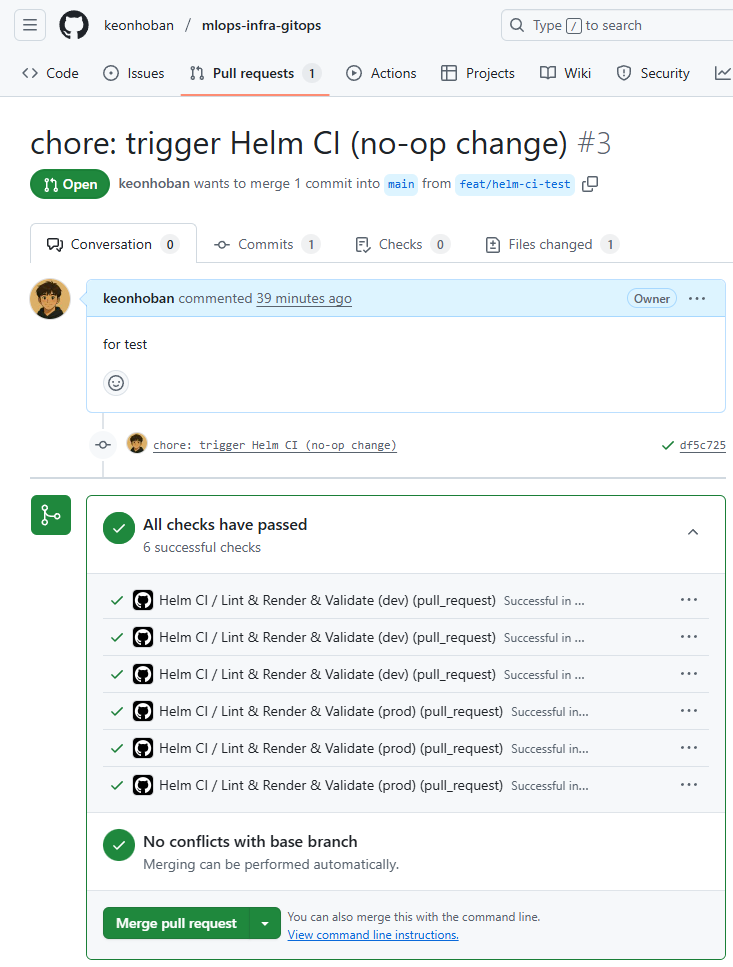Screen dimensions: 733x967
Task: Go to the Actions repository tab
Action: point(381,73)
